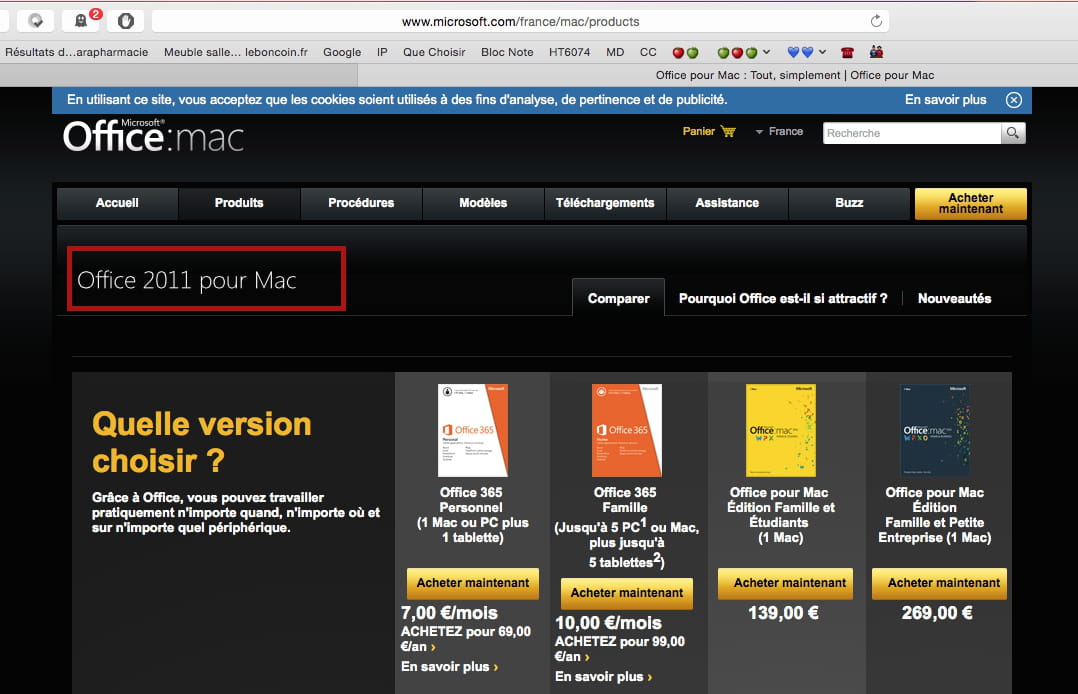Buy Famille et Petite Entreprise Acheter maintenant
Screen dimensions: 1078x694
pos(940,583)
